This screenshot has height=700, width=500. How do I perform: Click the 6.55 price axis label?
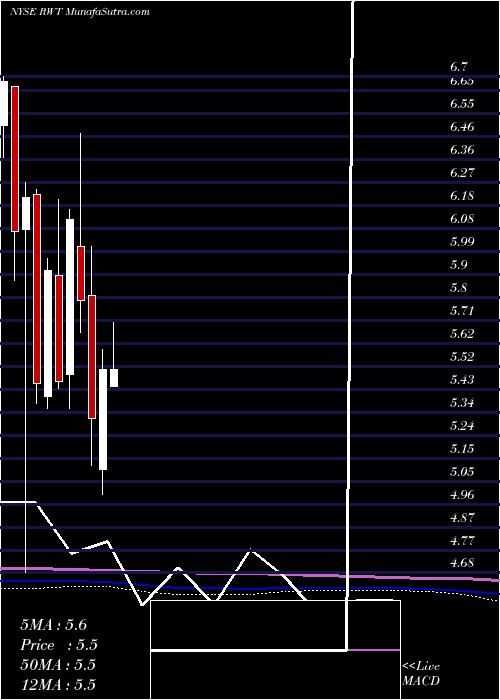[x=461, y=104]
